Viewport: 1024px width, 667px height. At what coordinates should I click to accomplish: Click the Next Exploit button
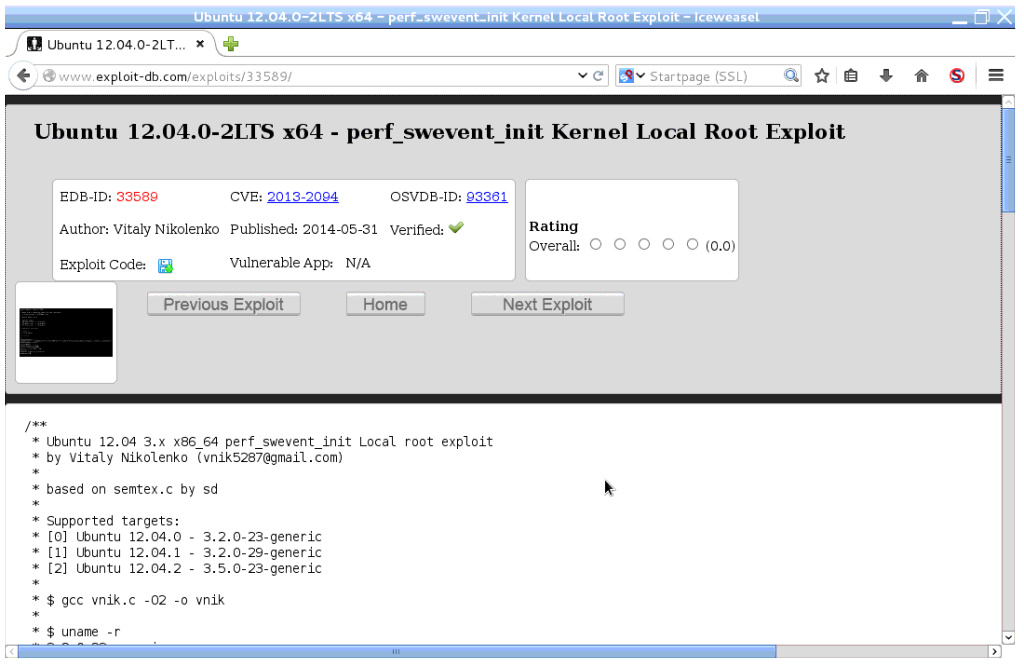pos(547,304)
